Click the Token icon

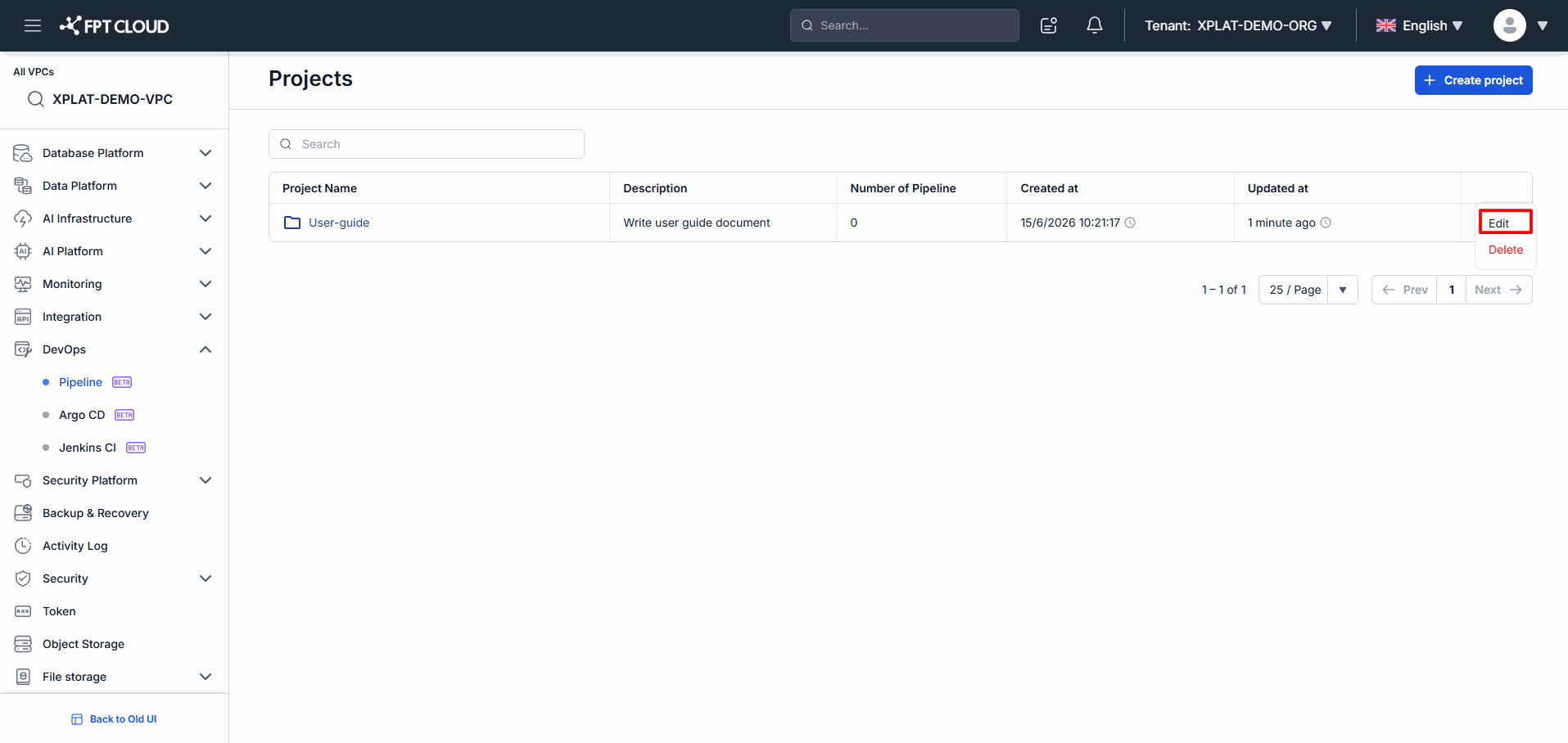23,611
